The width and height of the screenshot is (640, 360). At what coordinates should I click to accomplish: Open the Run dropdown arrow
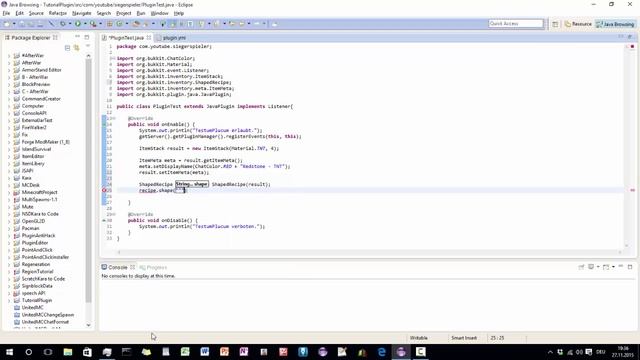click(85, 24)
